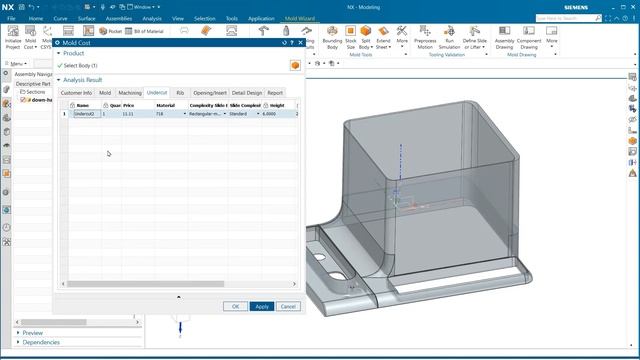Screen dimensions: 640x360
Task: Click the warning triangle icon in right sidebar
Action: point(632,173)
